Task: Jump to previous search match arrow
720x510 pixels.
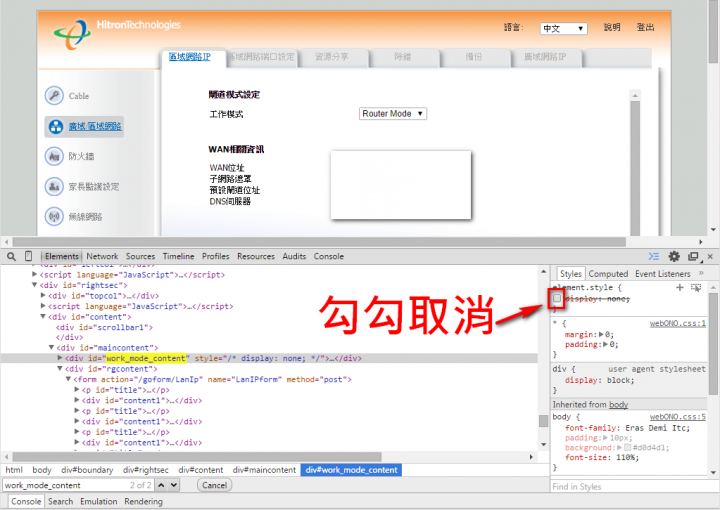Action: [x=161, y=485]
